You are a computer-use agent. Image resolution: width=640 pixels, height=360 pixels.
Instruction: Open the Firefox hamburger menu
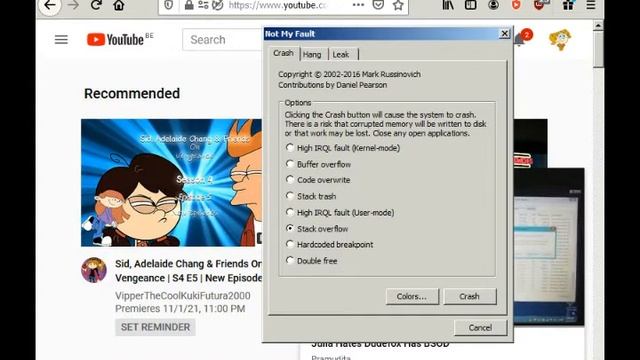(x=591, y=5)
